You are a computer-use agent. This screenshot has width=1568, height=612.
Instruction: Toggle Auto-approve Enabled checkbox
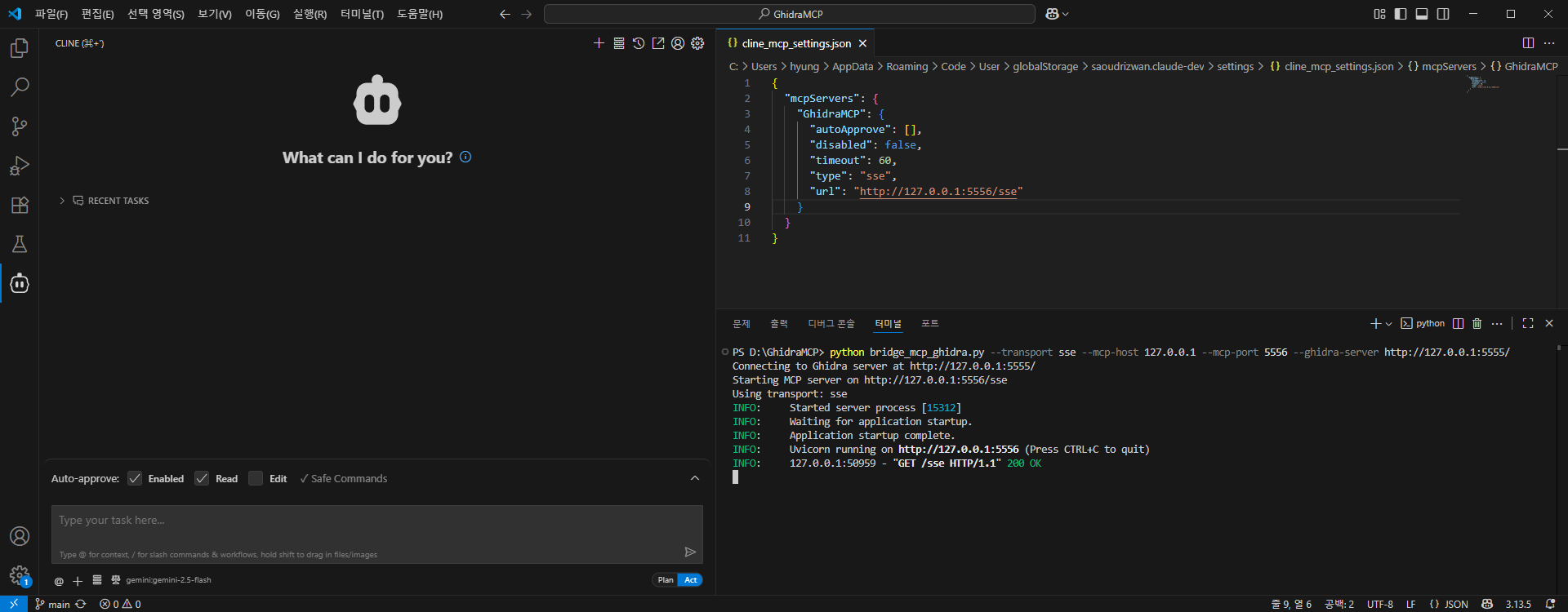tap(135, 478)
